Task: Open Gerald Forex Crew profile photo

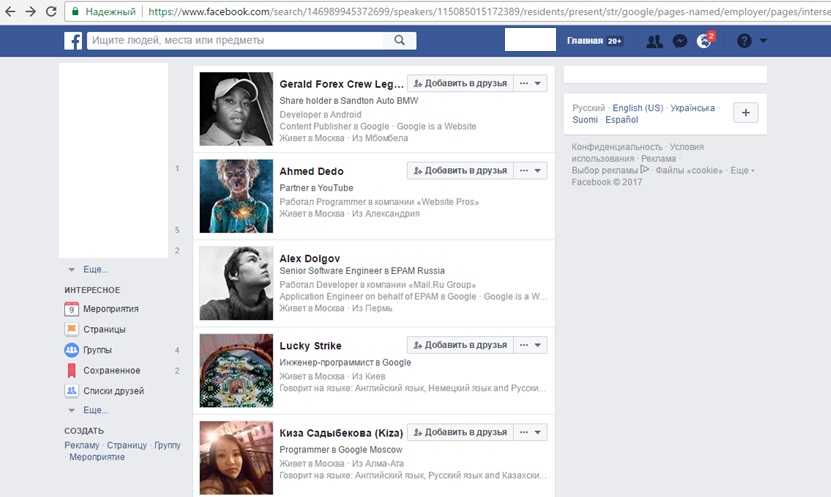Action: [236, 109]
